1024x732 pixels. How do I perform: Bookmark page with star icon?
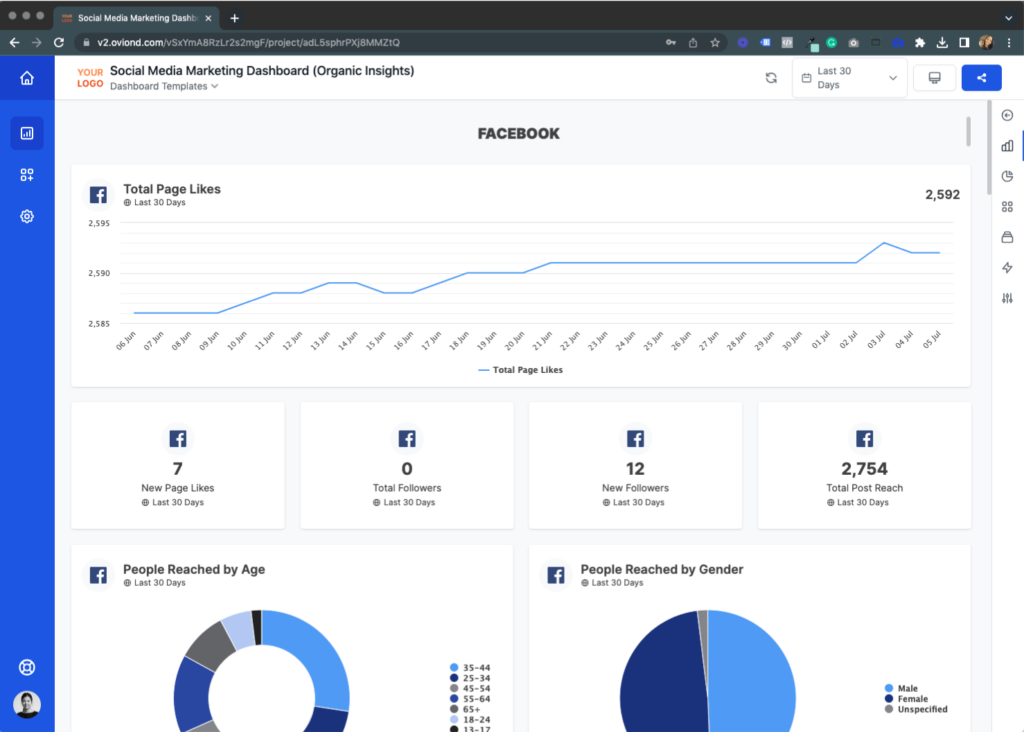coord(715,42)
